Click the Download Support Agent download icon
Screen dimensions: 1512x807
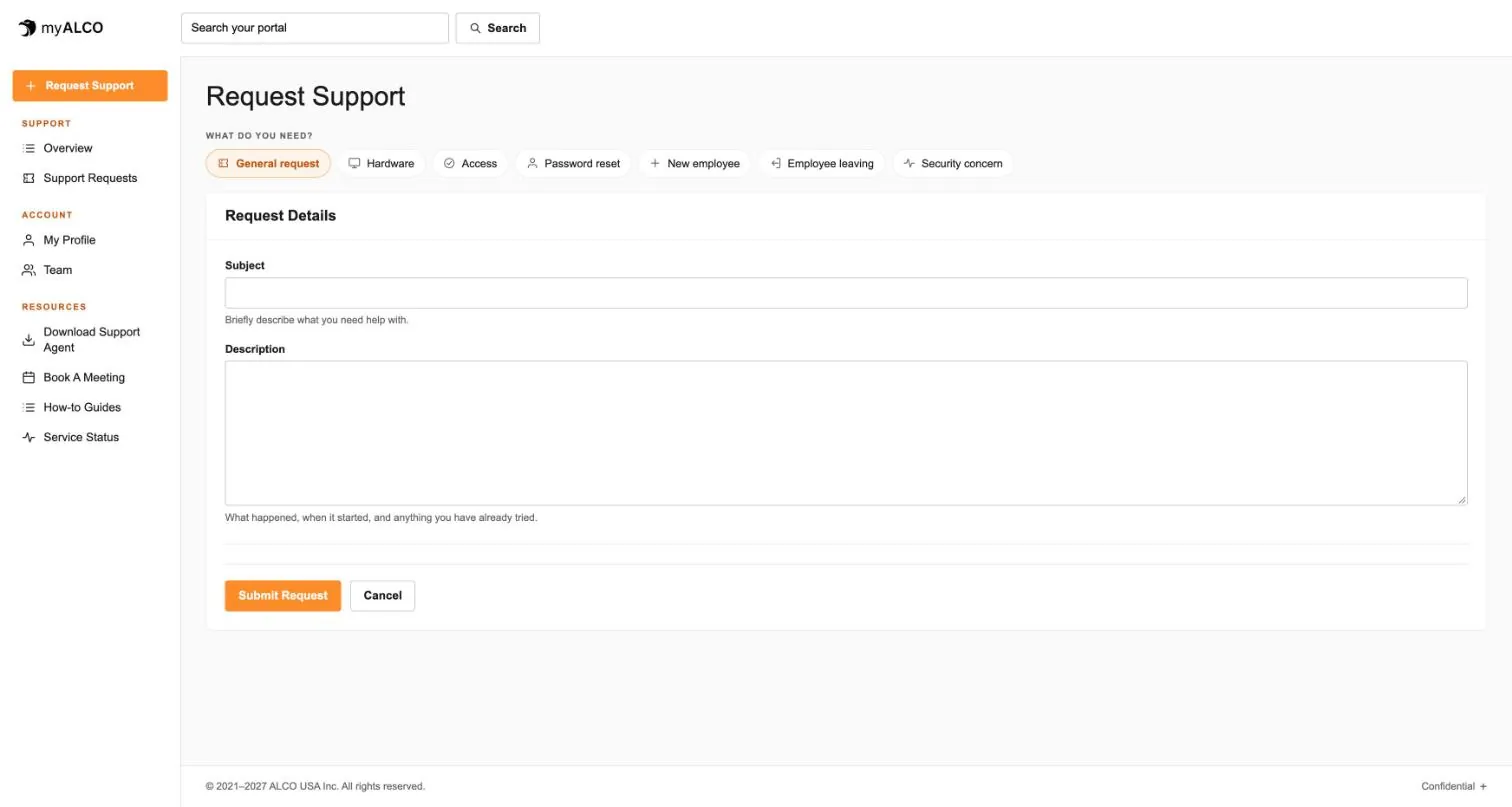[29, 340]
